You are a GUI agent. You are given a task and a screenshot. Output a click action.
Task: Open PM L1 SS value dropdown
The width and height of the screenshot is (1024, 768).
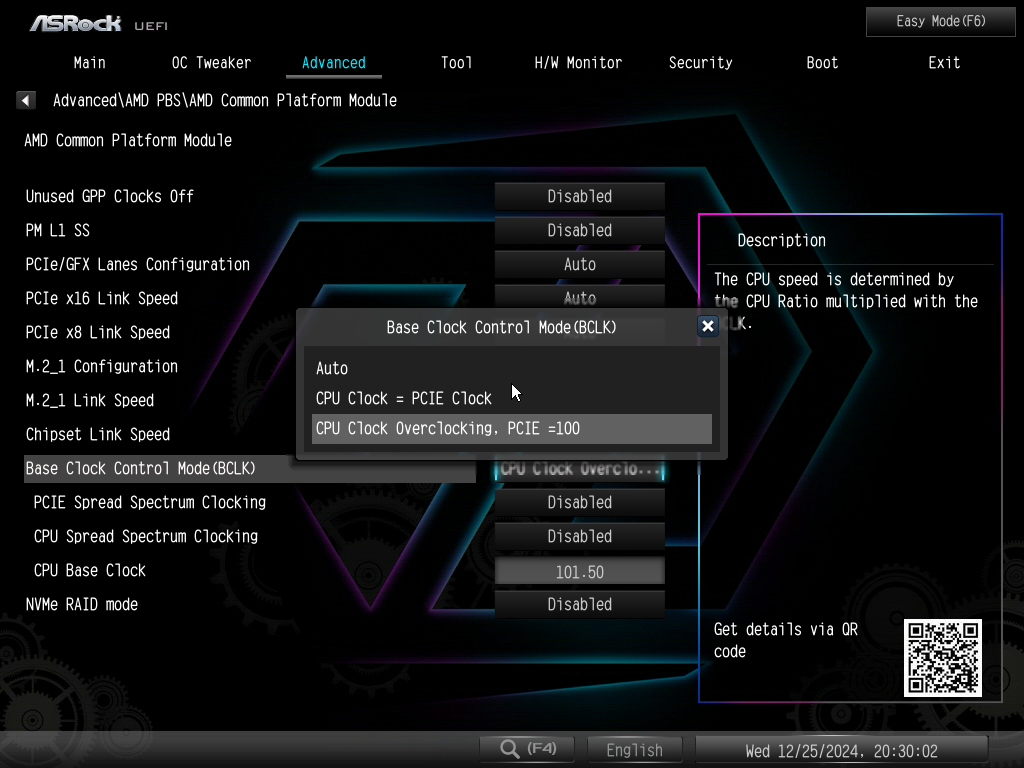tap(579, 230)
